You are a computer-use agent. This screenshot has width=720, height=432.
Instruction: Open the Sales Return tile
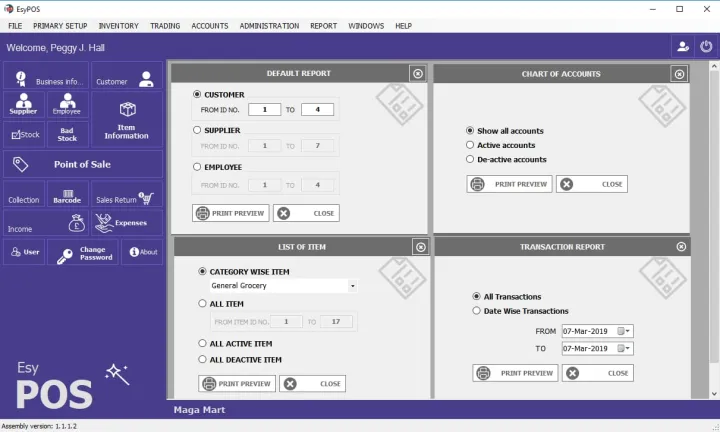[127, 194]
